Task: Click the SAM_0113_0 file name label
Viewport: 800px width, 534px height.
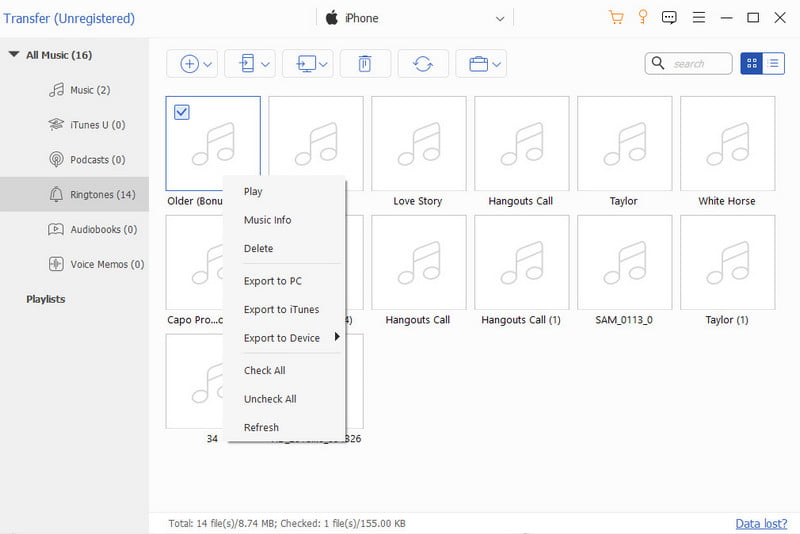Action: pos(623,320)
